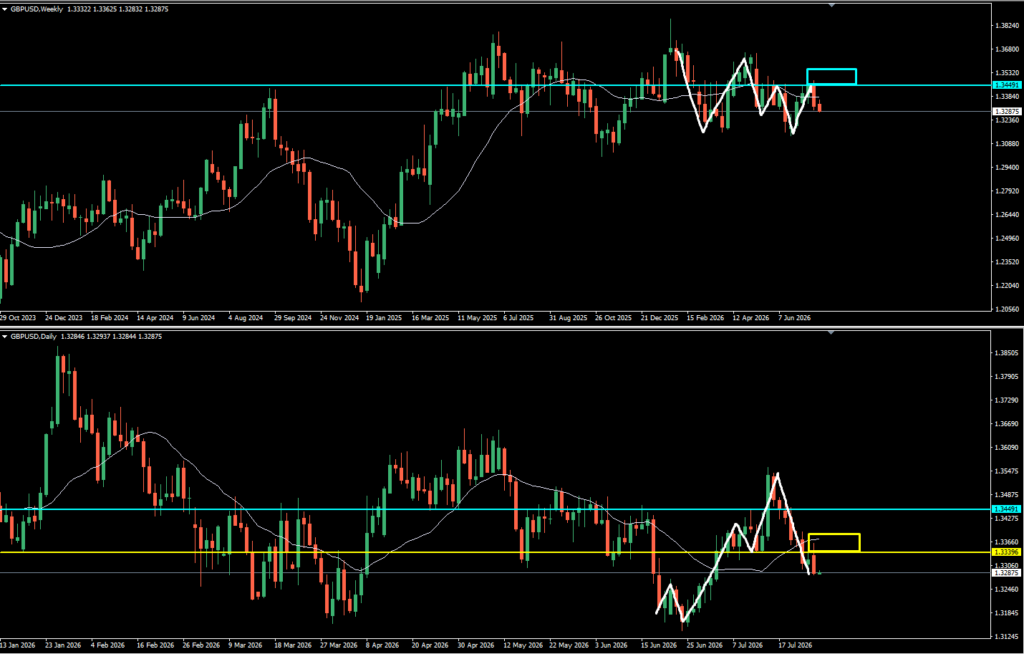Screen dimensions: 1024x654
Task: Click the triangle icon beside GBPUSD,Weekly title
Action: 5,9
